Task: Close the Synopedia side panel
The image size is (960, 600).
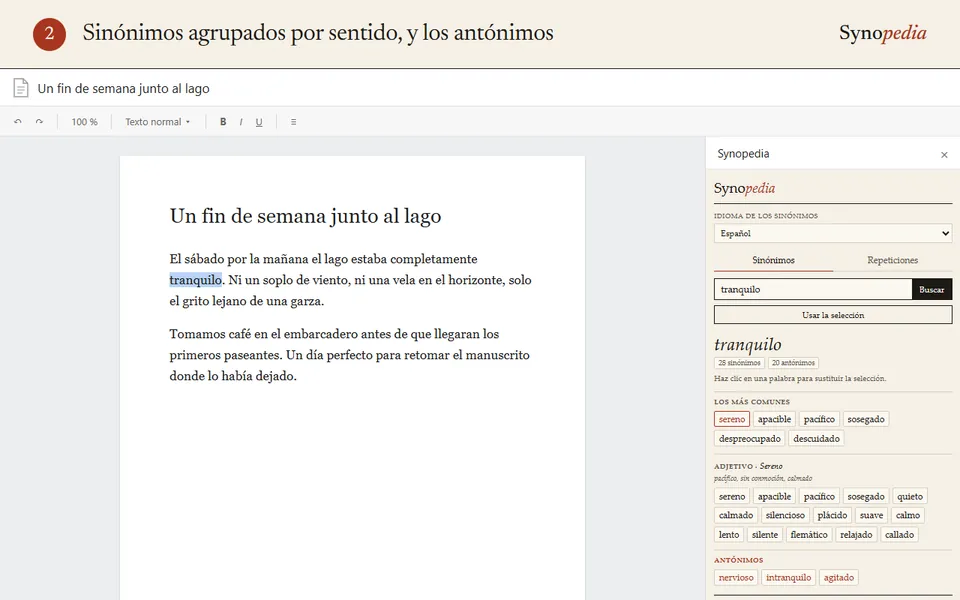Action: click(x=943, y=155)
